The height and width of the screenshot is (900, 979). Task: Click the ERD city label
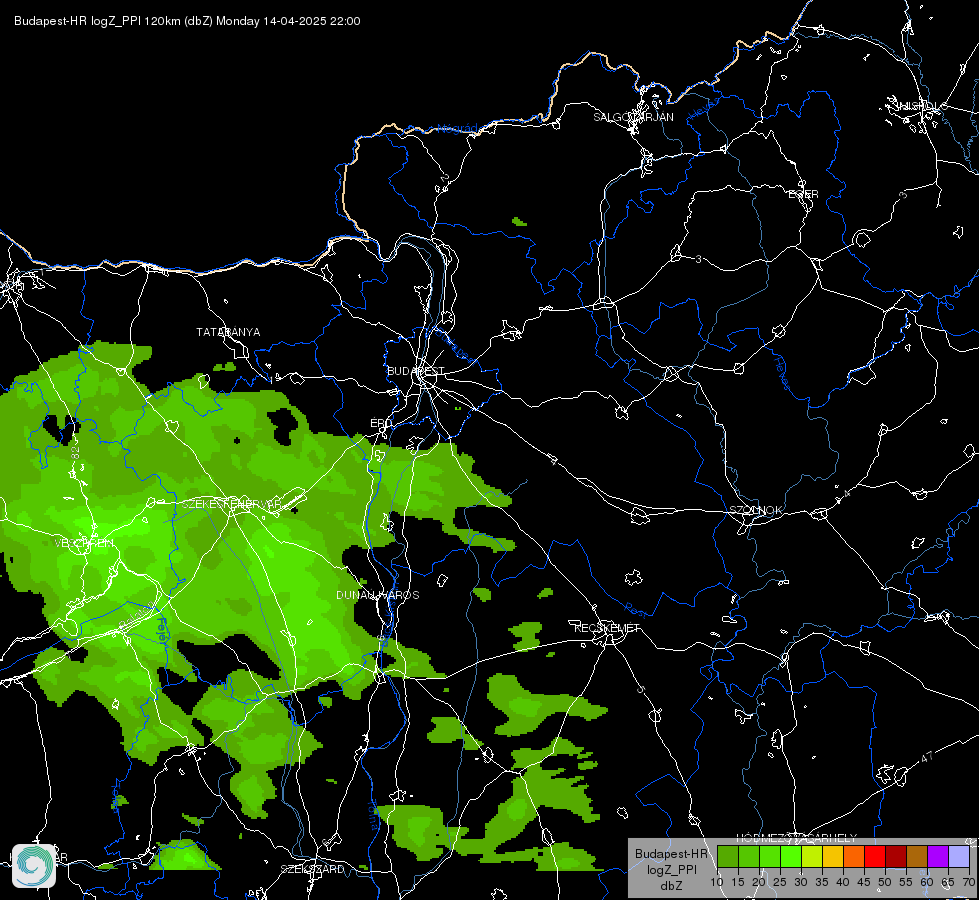tap(381, 423)
